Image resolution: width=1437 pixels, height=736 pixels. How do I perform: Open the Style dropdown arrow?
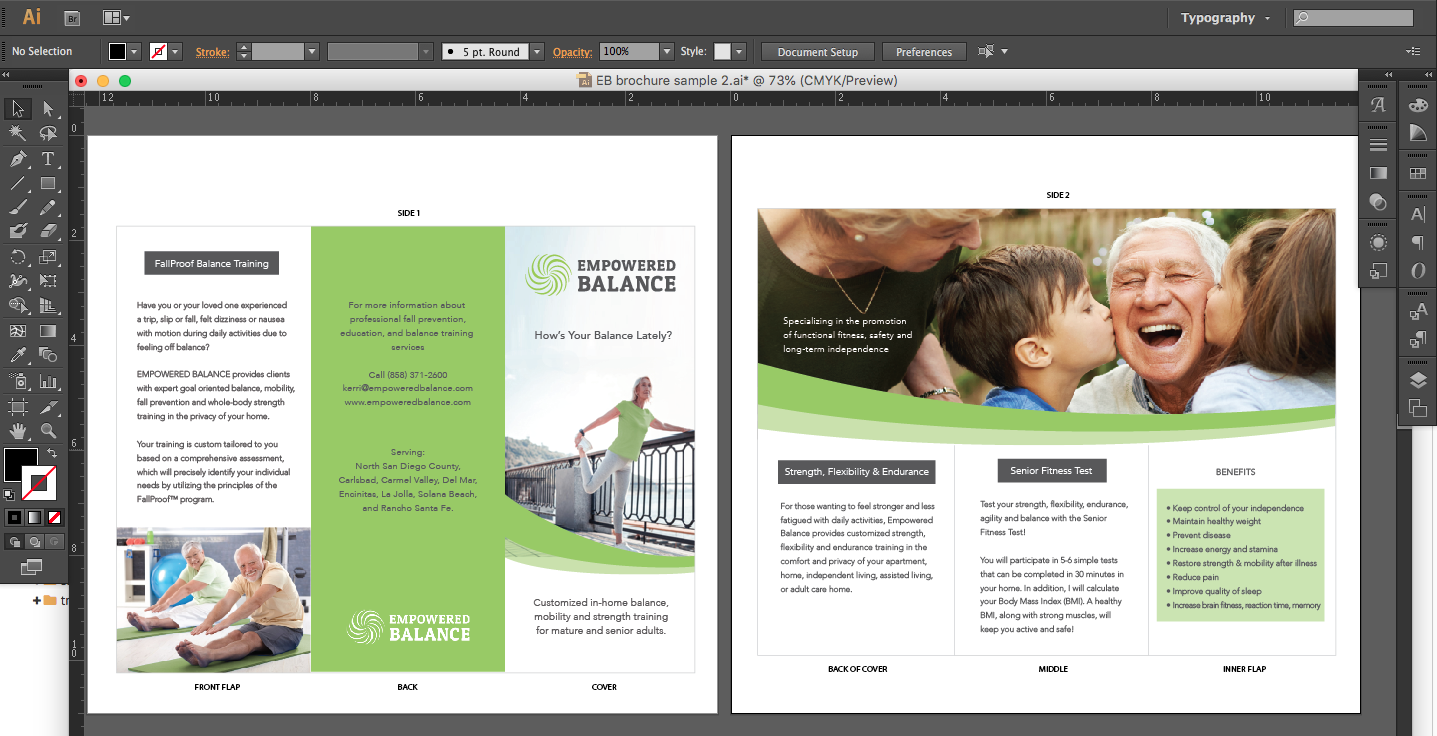(x=739, y=51)
